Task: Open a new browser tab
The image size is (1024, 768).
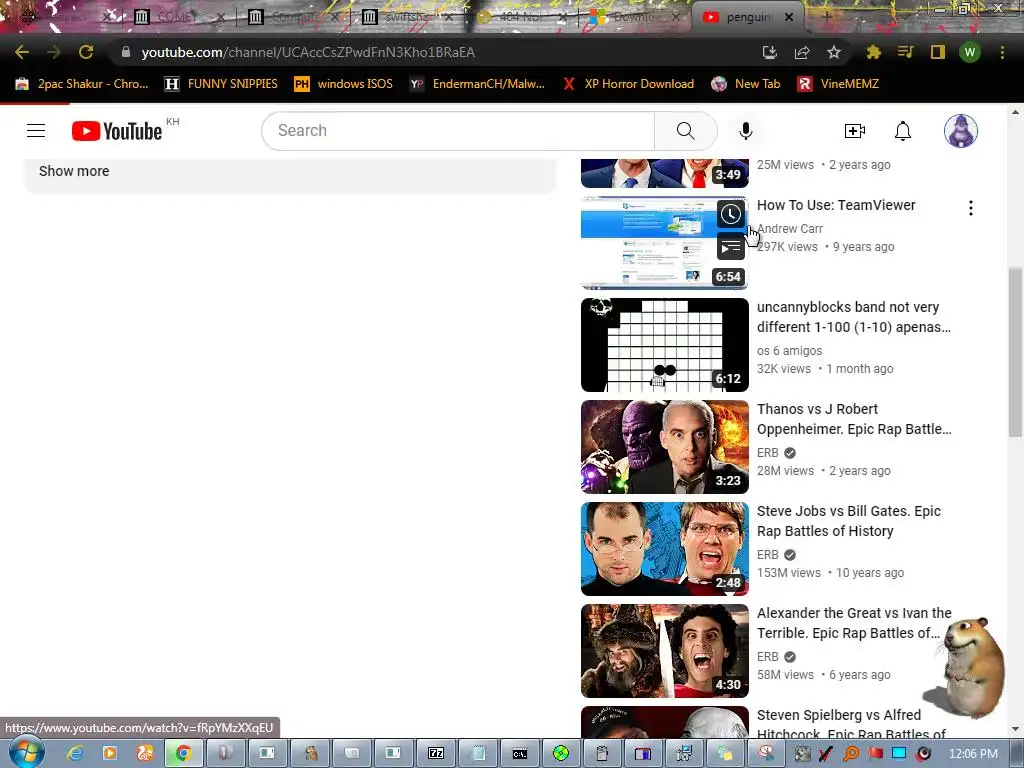Action: 826,17
